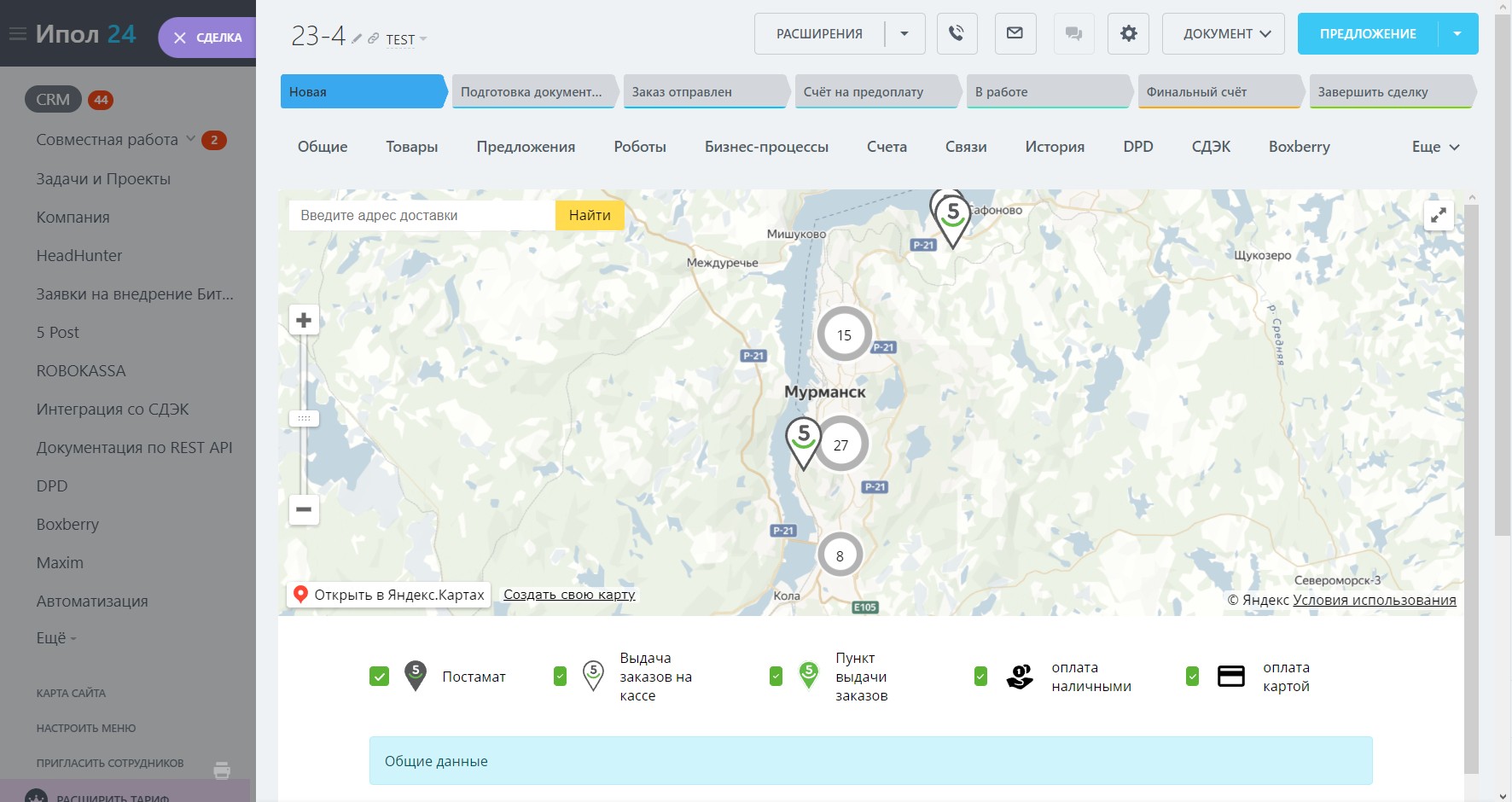Image resolution: width=1512 pixels, height=802 pixels.
Task: Uncheck the Постамат checkbox
Action: point(380,677)
